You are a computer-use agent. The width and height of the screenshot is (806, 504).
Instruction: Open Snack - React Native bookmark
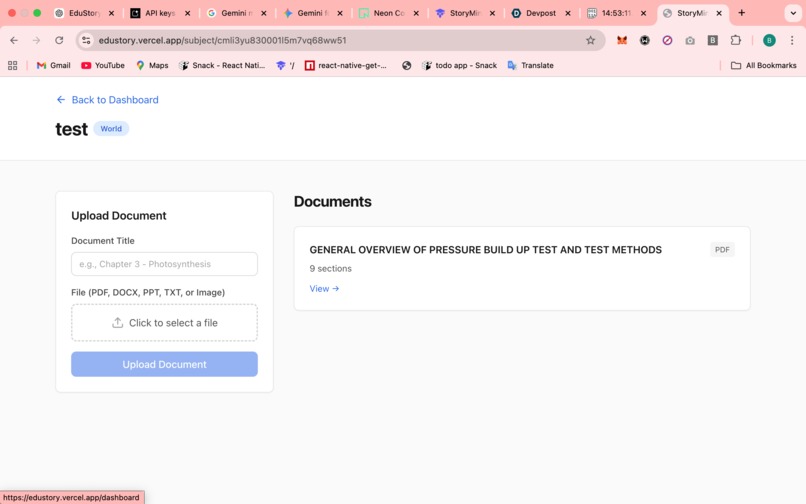(x=222, y=65)
